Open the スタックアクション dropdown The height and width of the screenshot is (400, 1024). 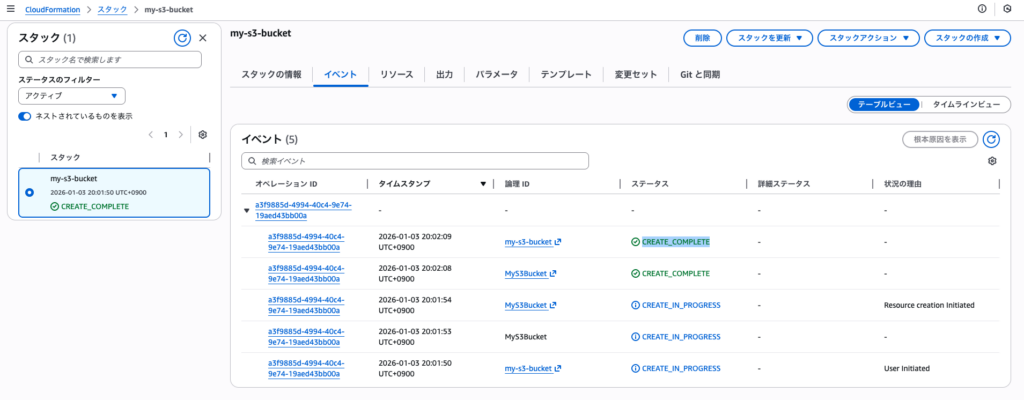[x=868, y=38]
